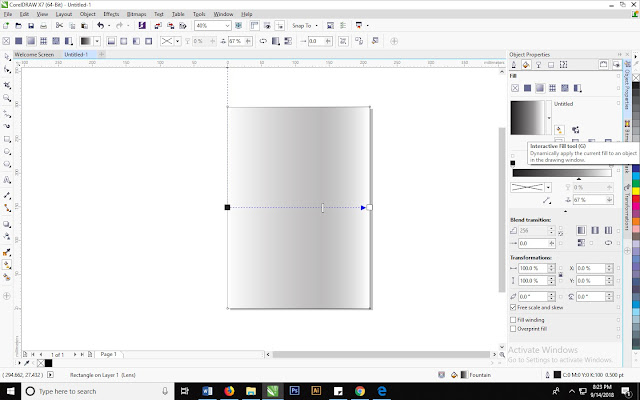640x400 pixels.
Task: Select the Pick tool in the toolbox
Action: pos(7,56)
